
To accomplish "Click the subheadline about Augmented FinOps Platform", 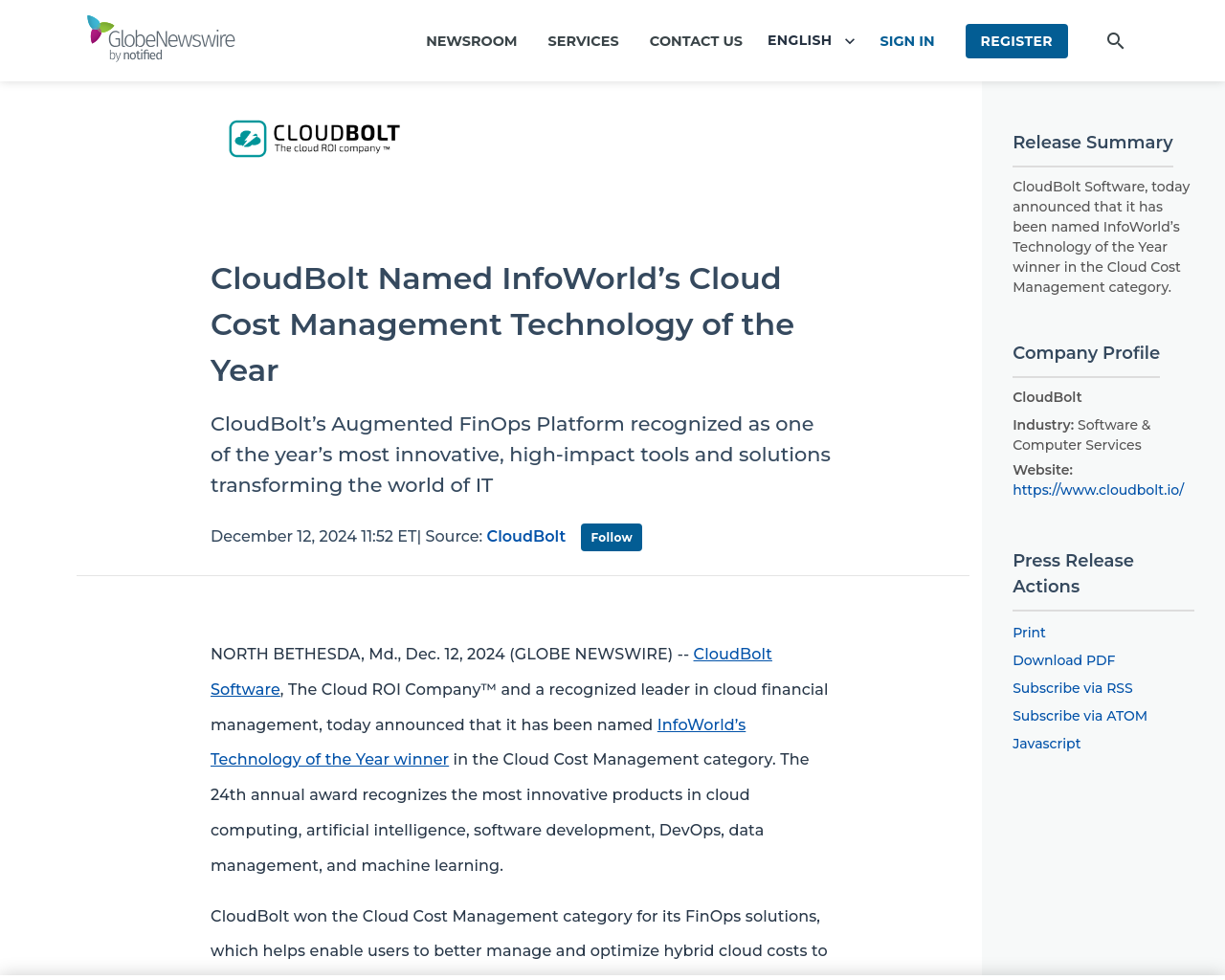I will click(521, 455).
